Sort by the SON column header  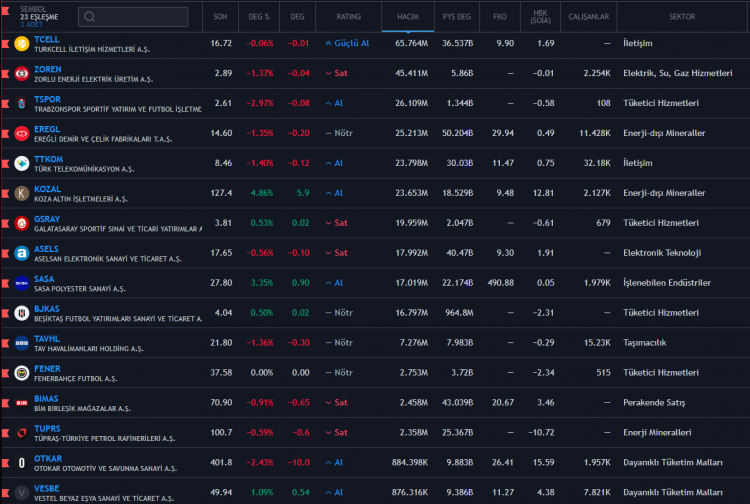pos(220,17)
